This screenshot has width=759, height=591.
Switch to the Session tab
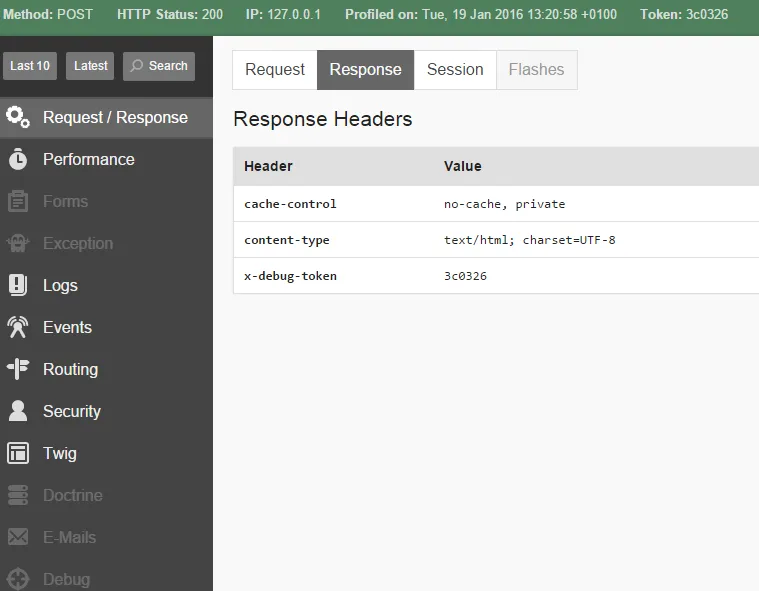(x=455, y=70)
